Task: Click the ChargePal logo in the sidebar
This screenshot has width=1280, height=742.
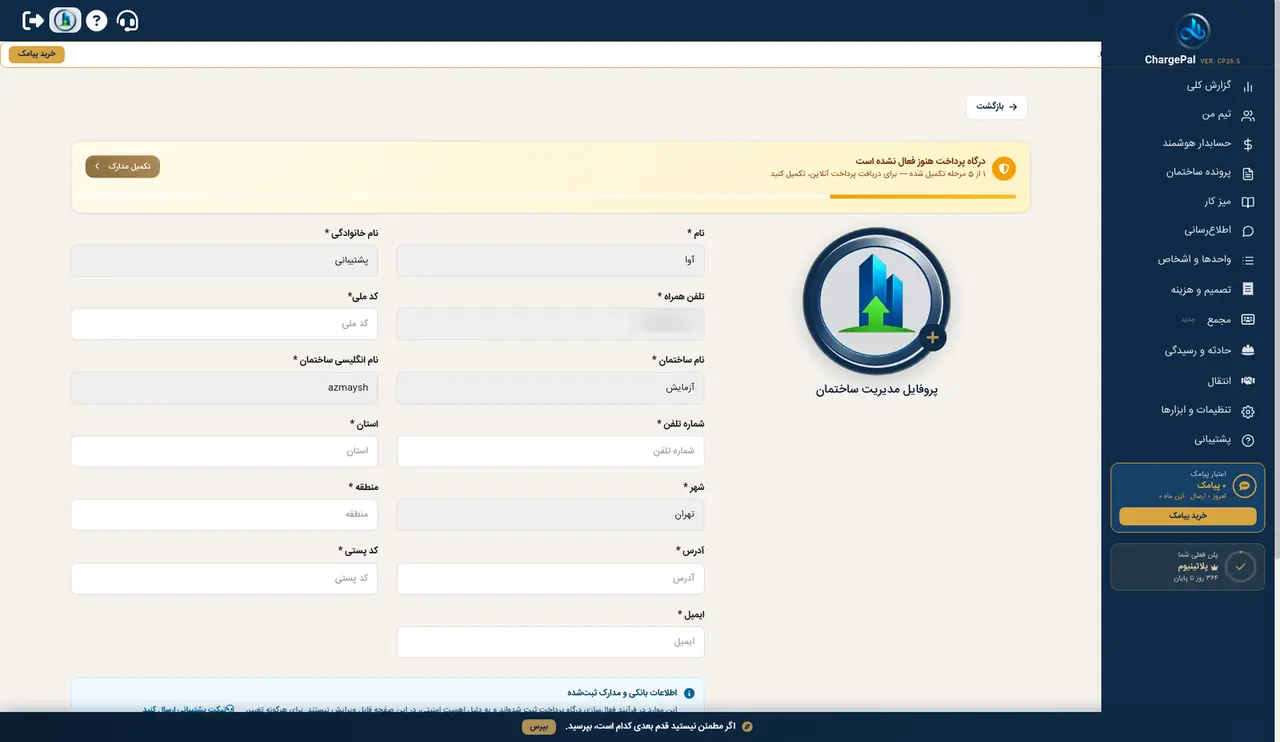Action: 1191,31
